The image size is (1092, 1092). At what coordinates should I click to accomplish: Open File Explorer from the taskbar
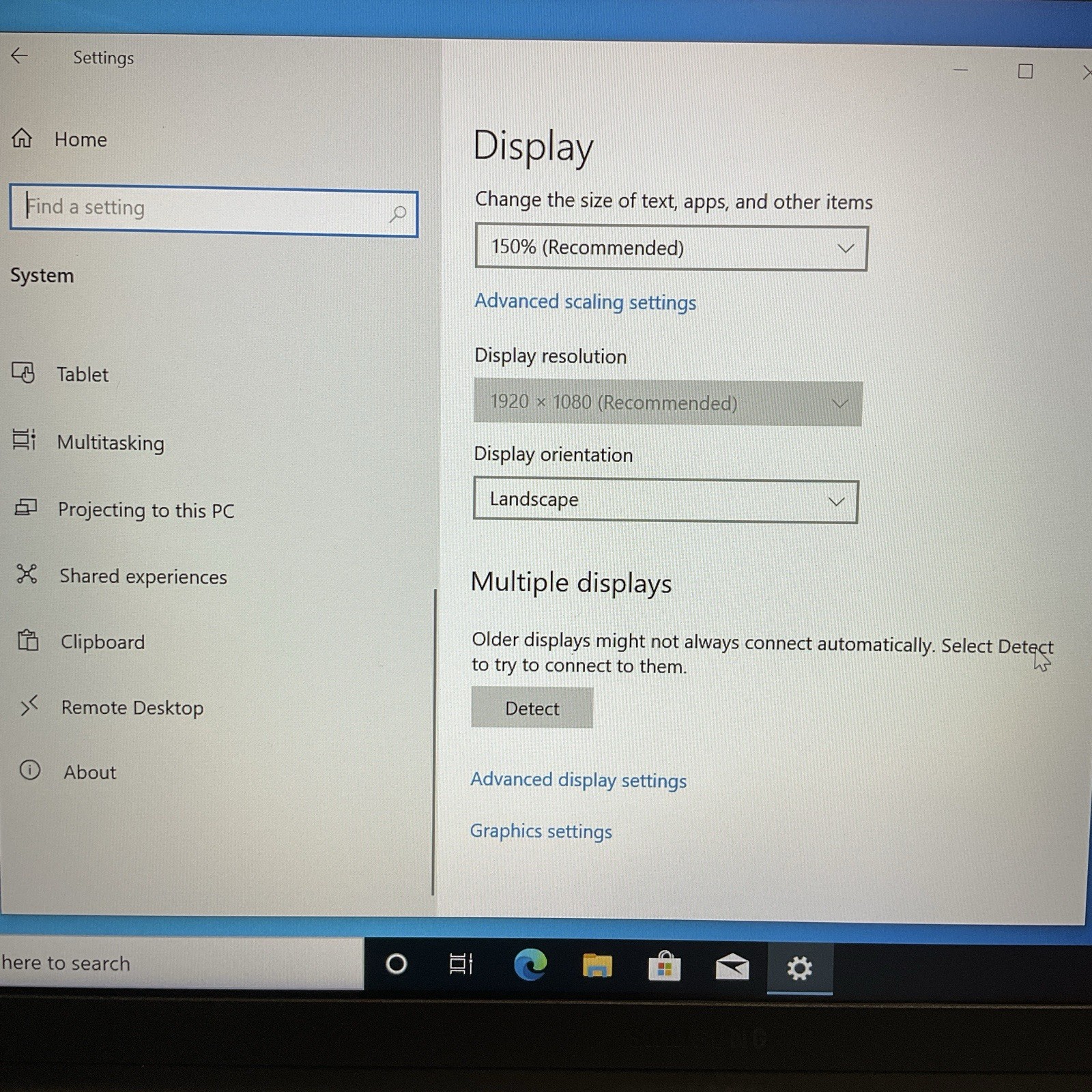(597, 966)
